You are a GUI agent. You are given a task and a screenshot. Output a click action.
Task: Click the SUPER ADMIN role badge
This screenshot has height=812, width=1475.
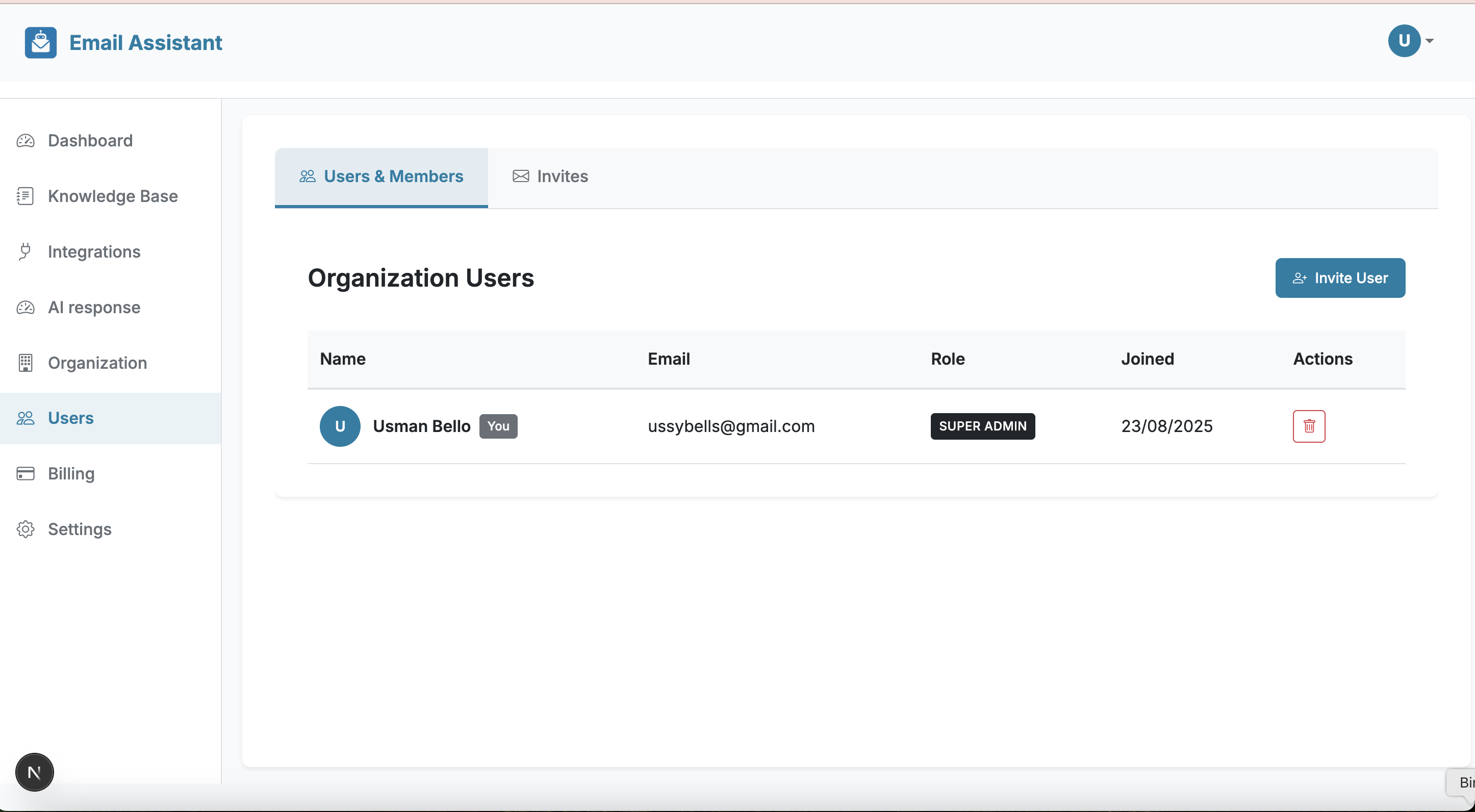pyautogui.click(x=982, y=426)
